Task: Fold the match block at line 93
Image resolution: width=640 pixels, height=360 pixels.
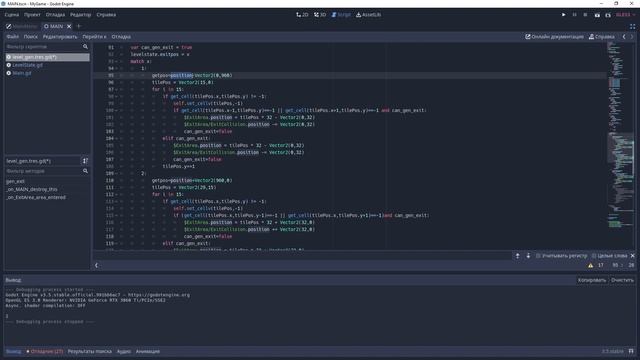Action: point(117,62)
